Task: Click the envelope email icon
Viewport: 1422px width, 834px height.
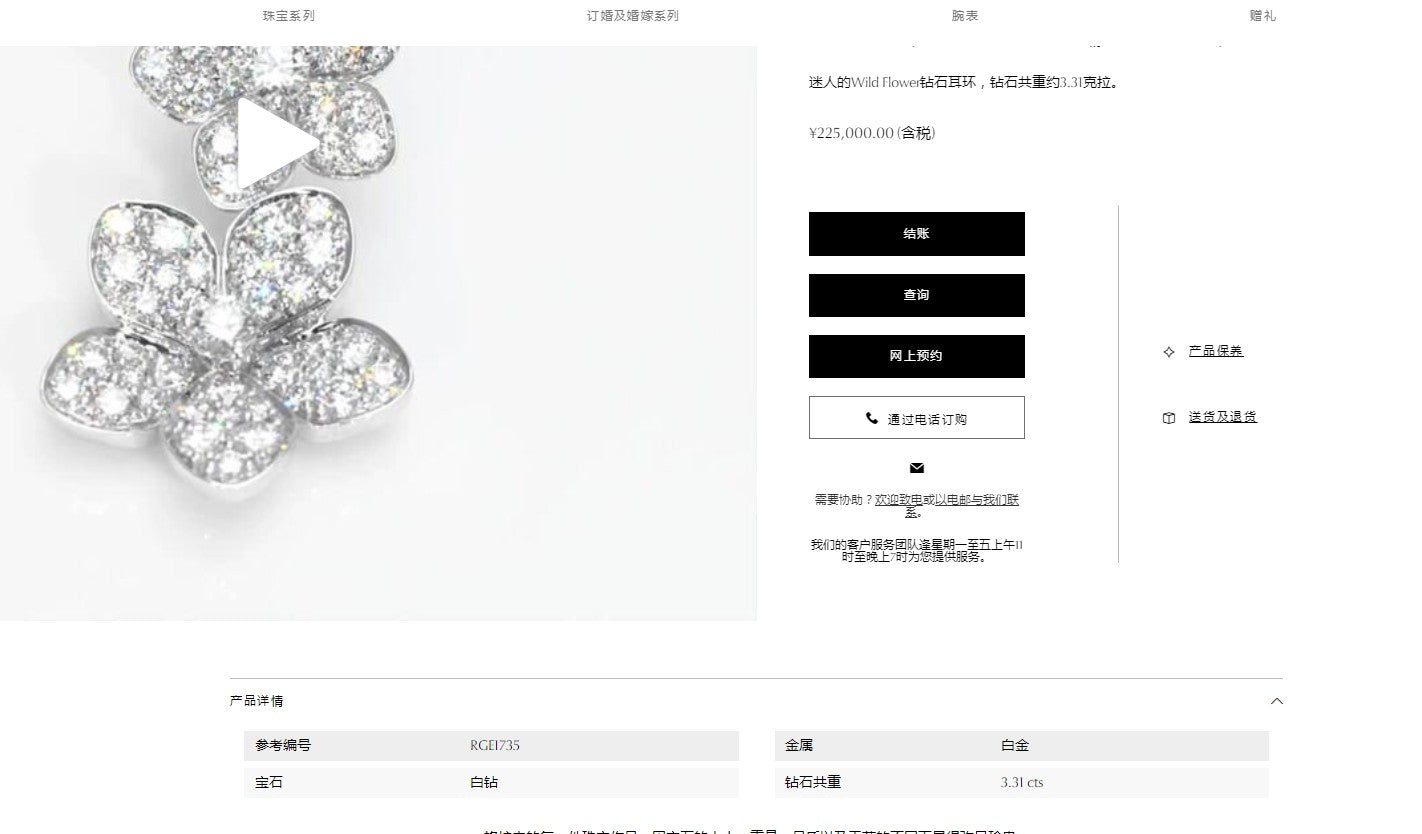Action: click(x=917, y=468)
